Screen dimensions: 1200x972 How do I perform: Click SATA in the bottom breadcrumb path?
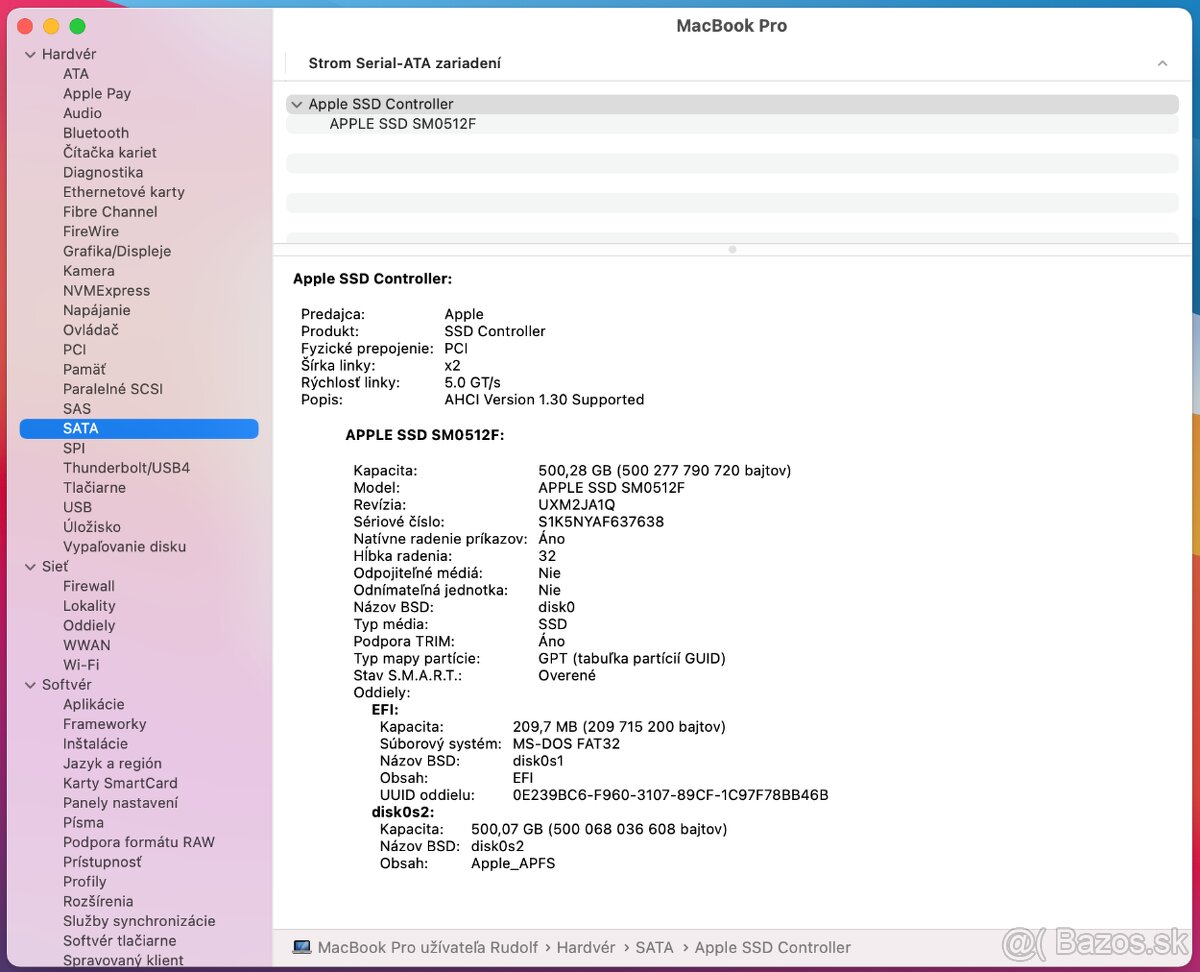pyautogui.click(x=655, y=947)
